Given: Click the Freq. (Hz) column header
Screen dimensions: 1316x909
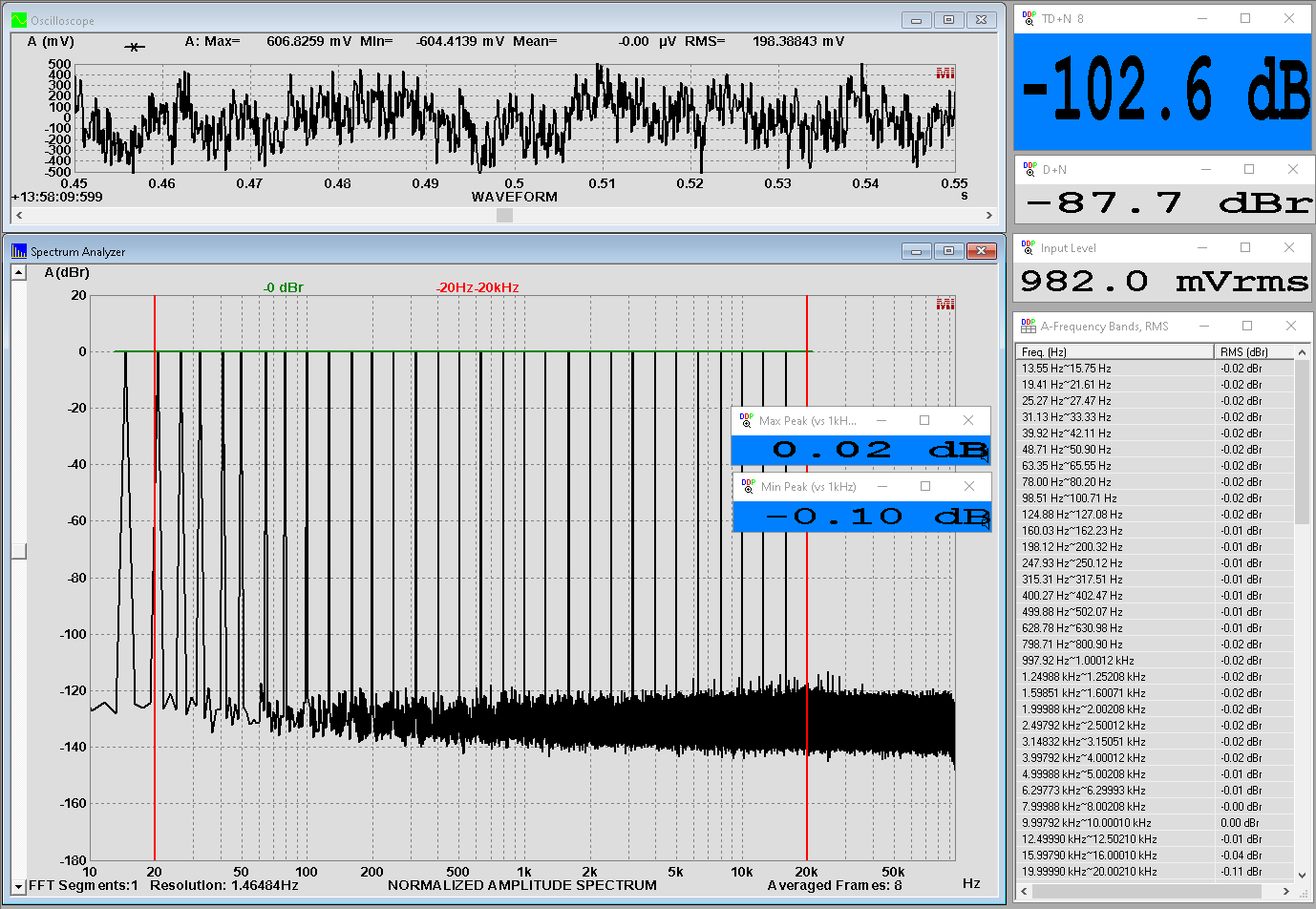Looking at the screenshot, I should click(1115, 352).
